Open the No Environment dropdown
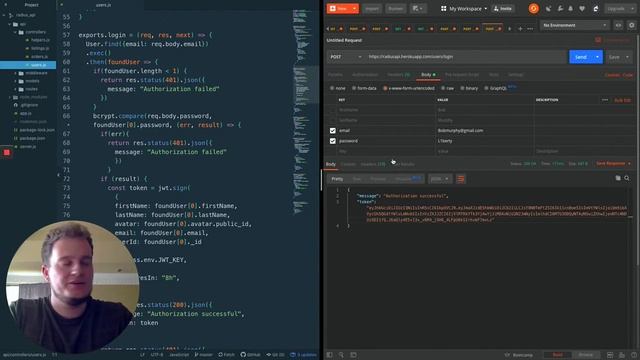Image resolution: width=640 pixels, height=360 pixels. [574, 25]
